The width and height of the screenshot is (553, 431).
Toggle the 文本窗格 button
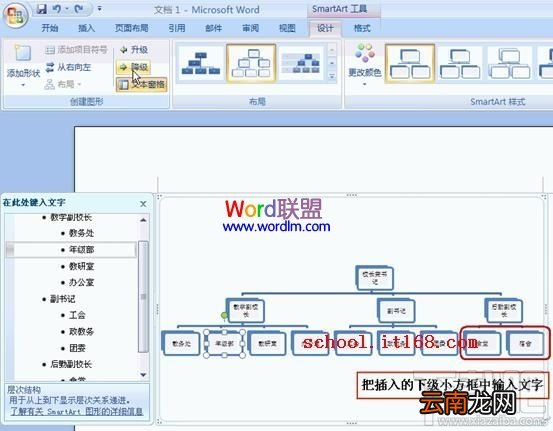(141, 85)
